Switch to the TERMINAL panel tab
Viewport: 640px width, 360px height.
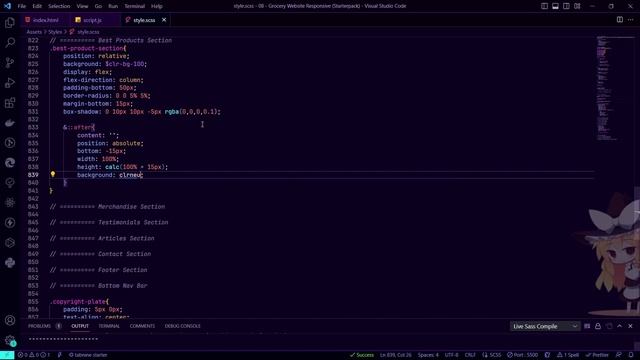109,326
